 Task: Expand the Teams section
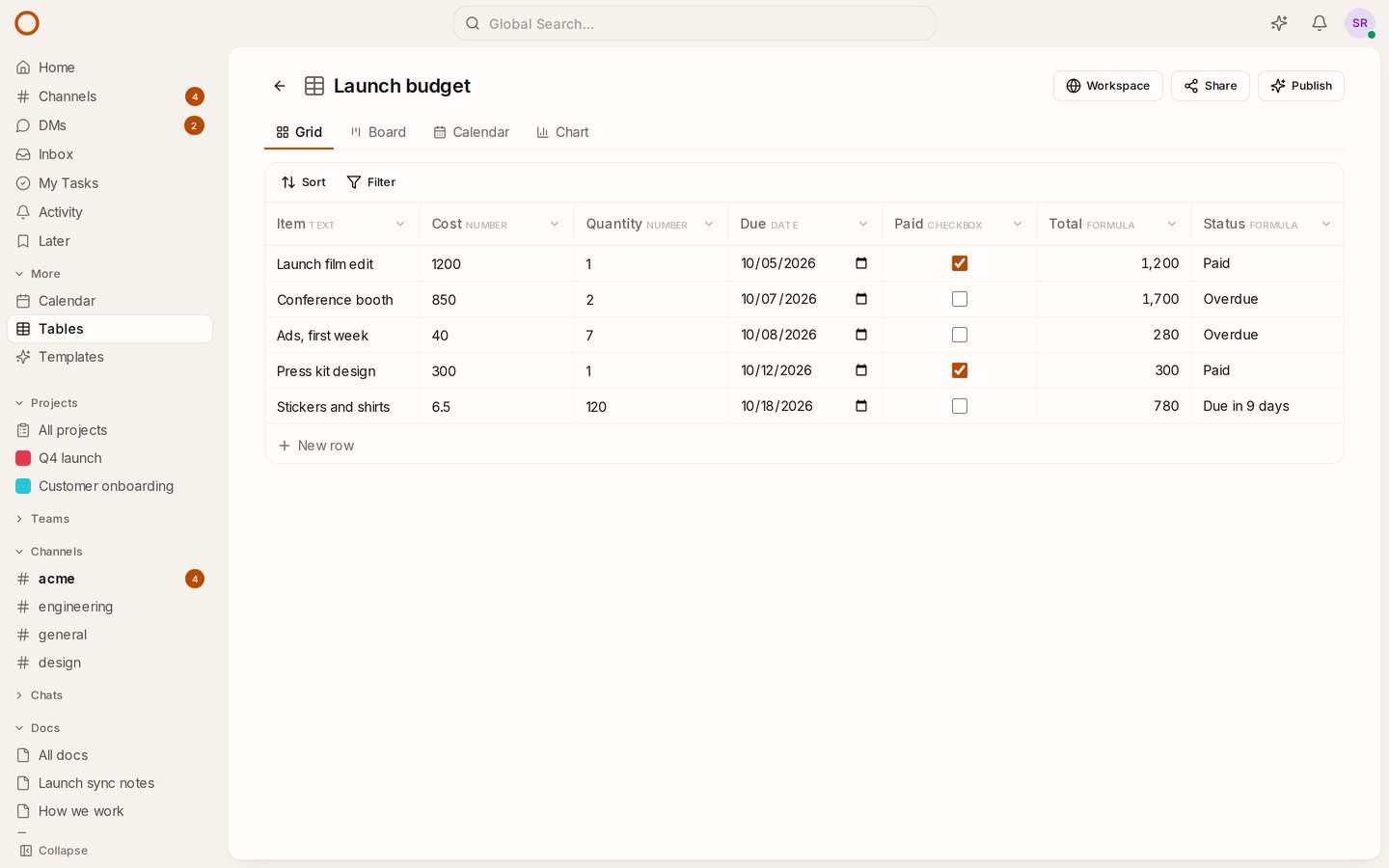41,519
